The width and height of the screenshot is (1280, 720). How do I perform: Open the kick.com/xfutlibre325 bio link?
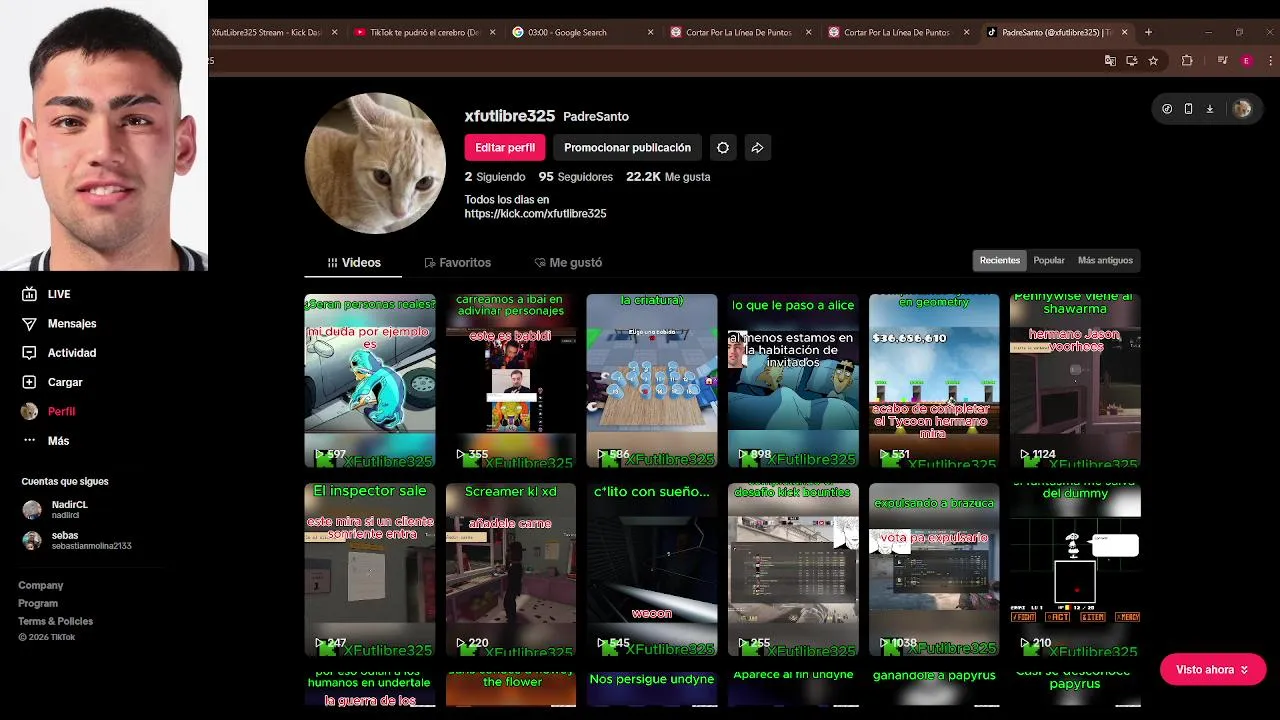coord(535,214)
